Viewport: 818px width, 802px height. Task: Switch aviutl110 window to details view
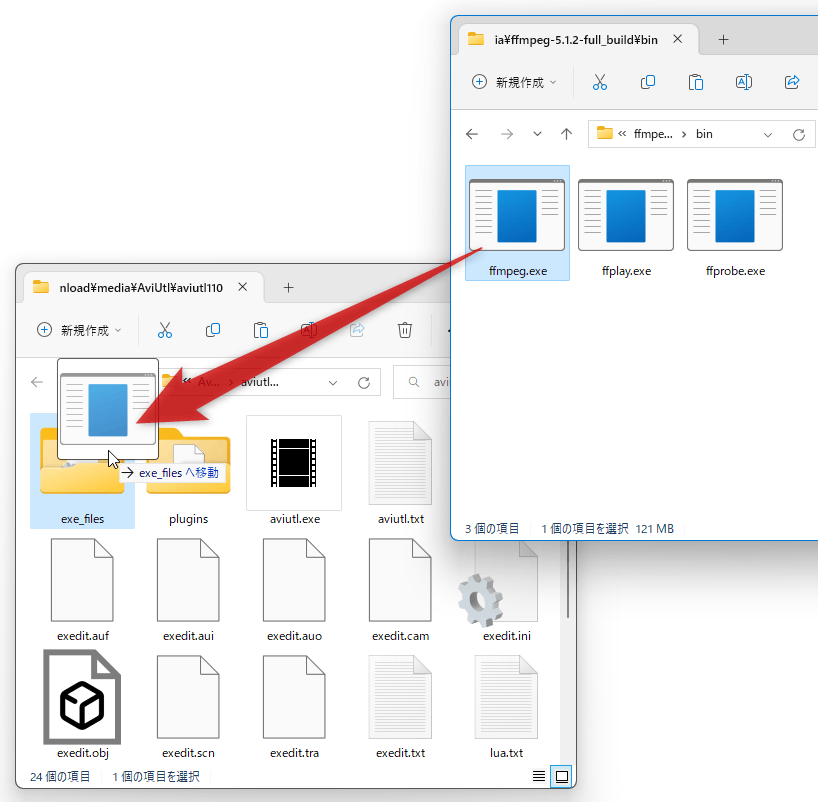(x=539, y=776)
